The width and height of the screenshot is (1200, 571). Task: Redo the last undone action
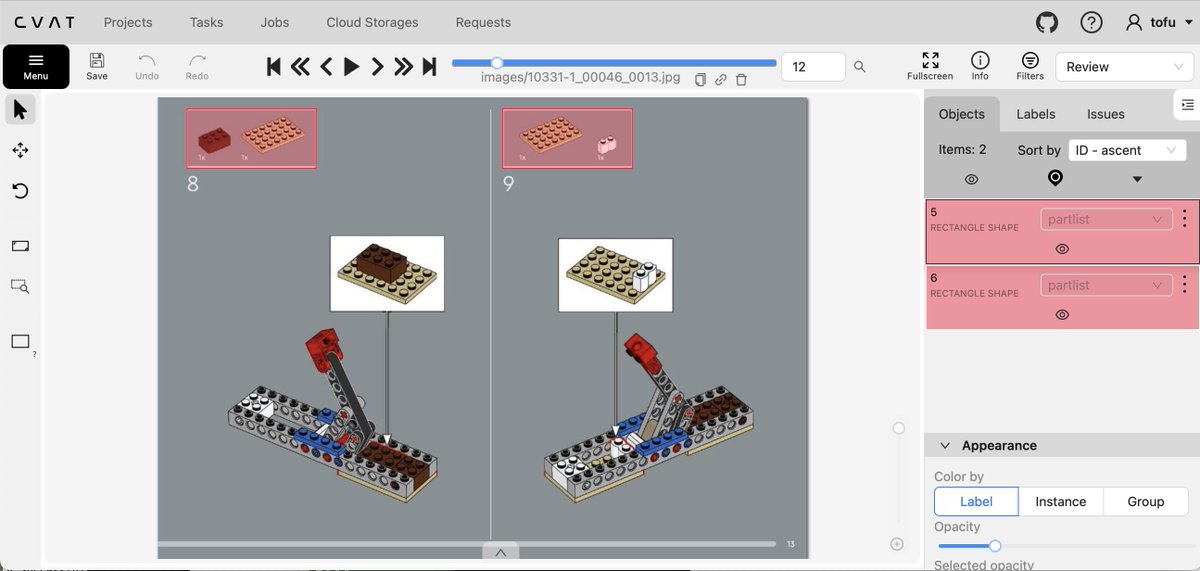(x=197, y=66)
